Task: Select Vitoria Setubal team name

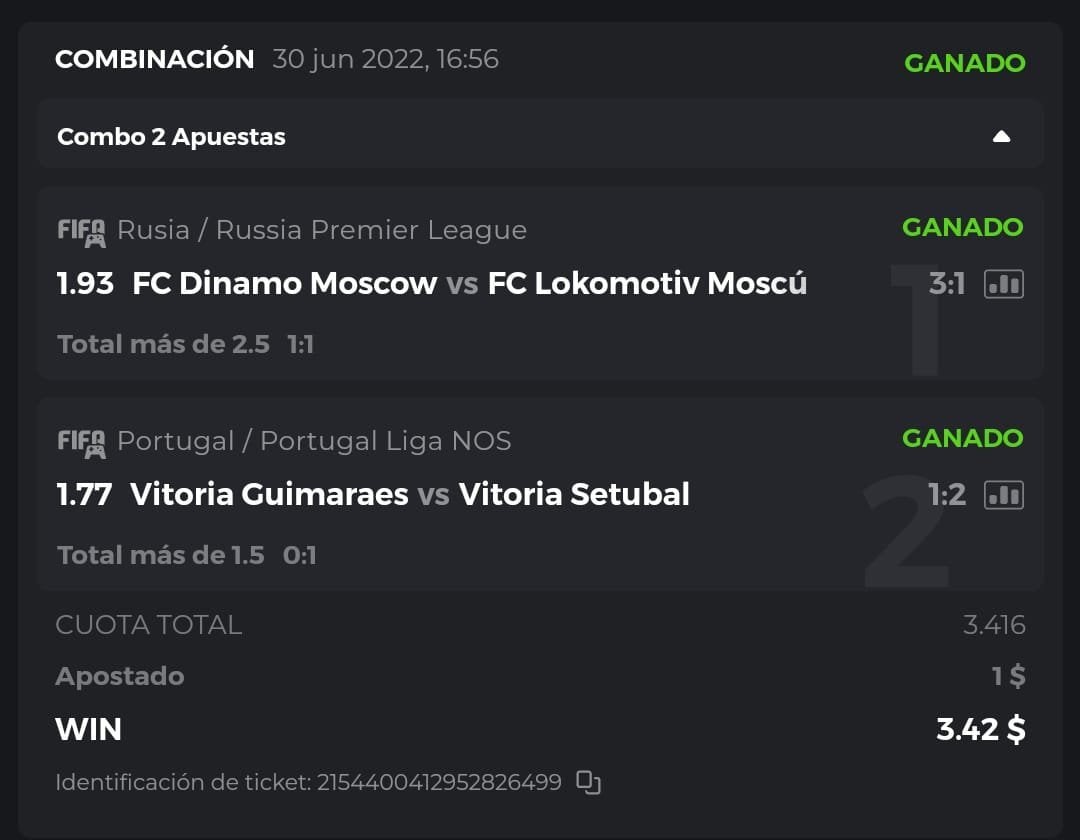Action: 574,494
